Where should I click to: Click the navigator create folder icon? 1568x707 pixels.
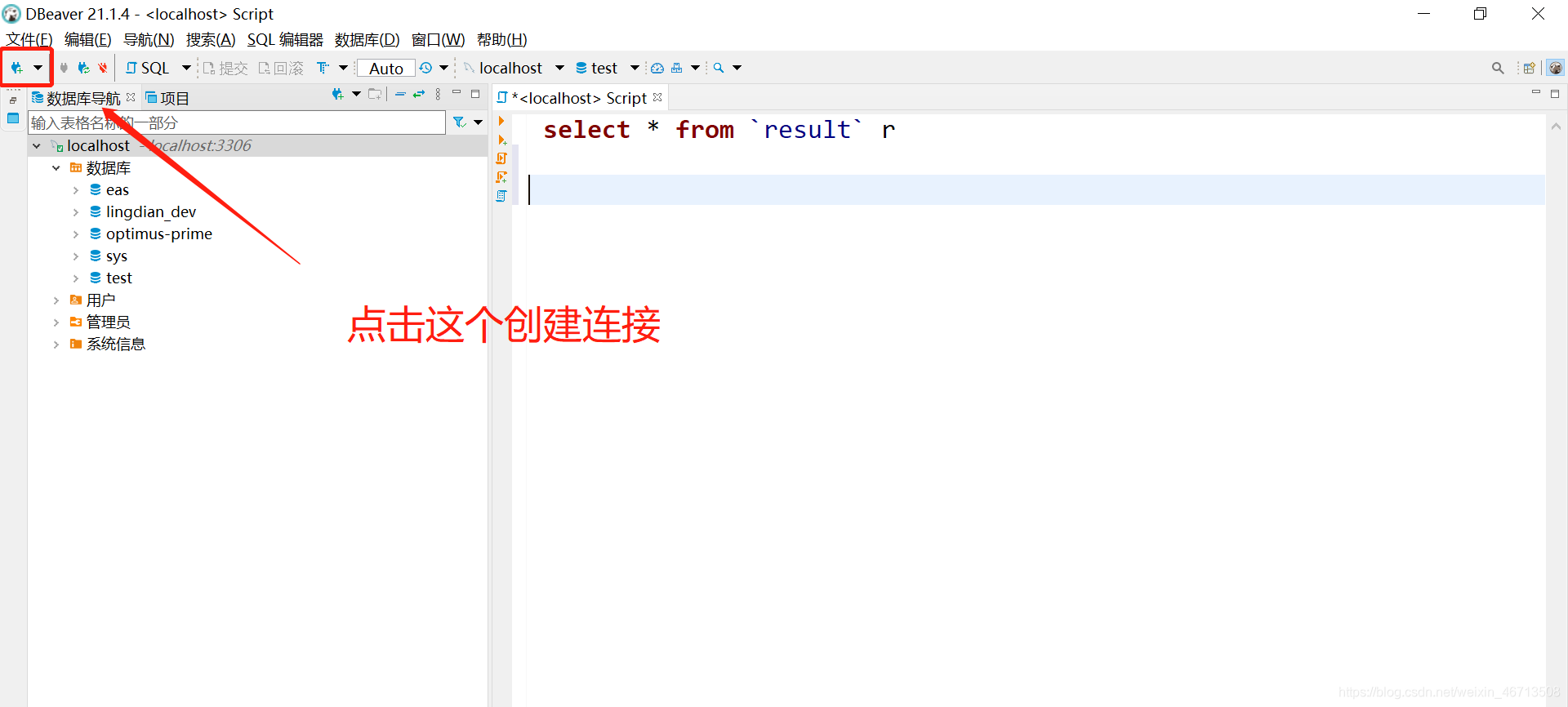coord(375,95)
